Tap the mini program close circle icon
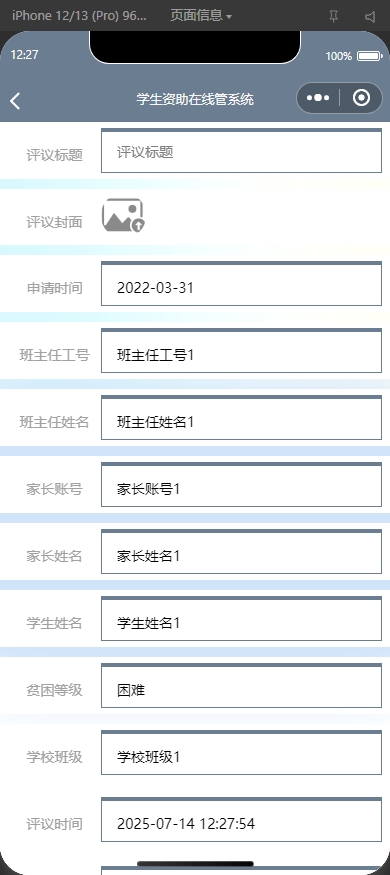 point(362,98)
